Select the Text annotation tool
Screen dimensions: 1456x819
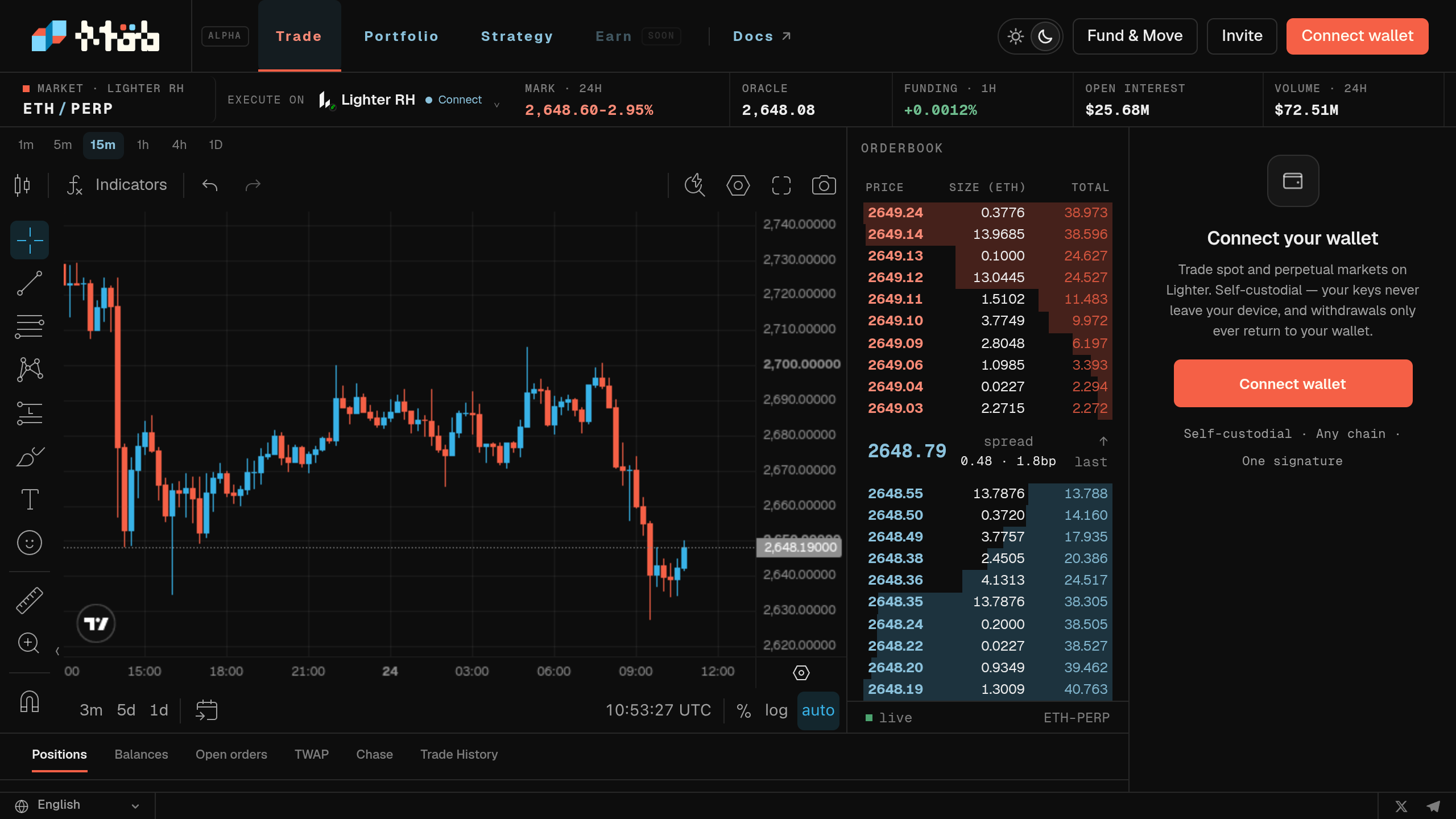[x=30, y=499]
